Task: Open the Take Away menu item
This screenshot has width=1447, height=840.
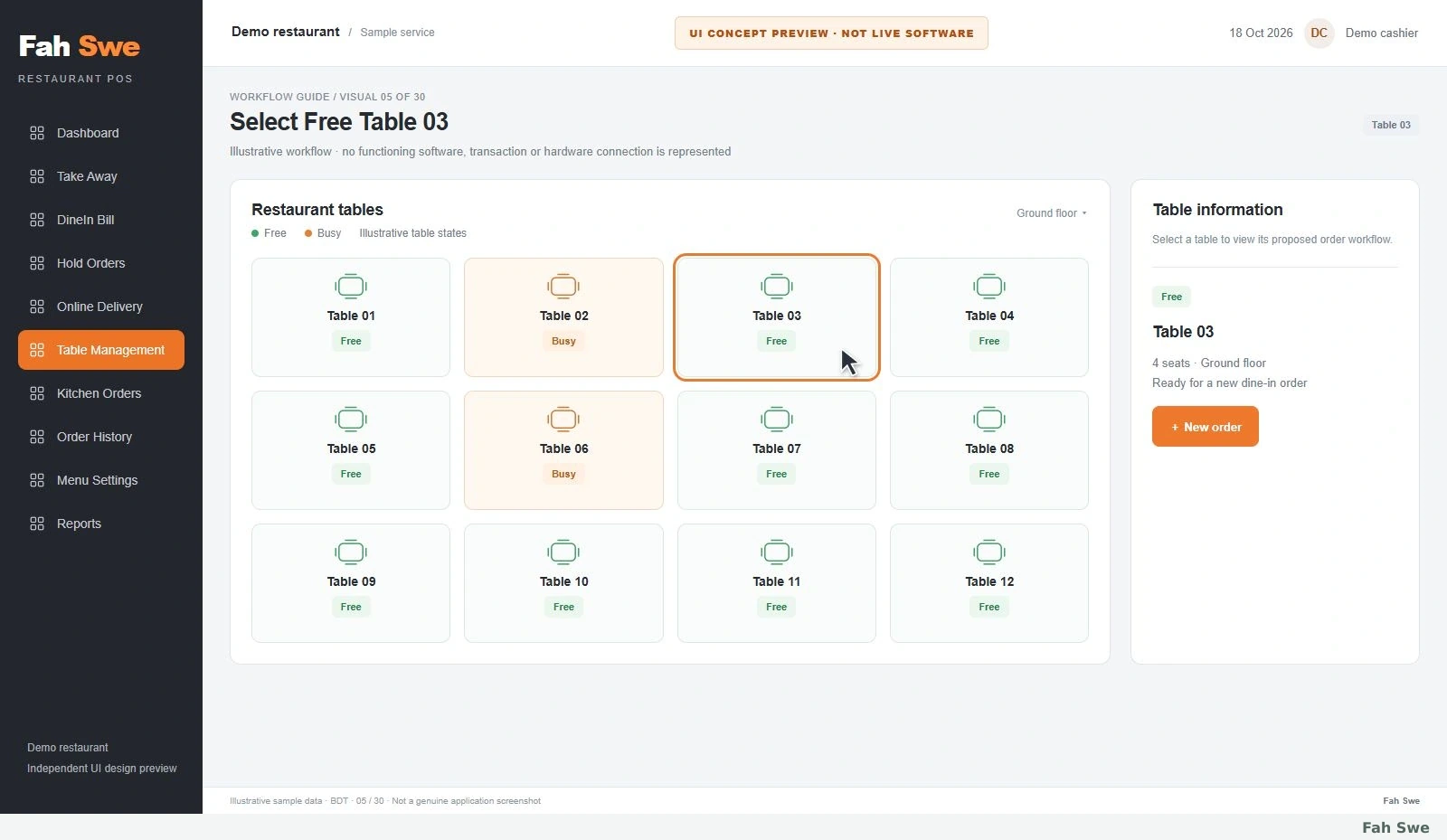Action: click(101, 176)
